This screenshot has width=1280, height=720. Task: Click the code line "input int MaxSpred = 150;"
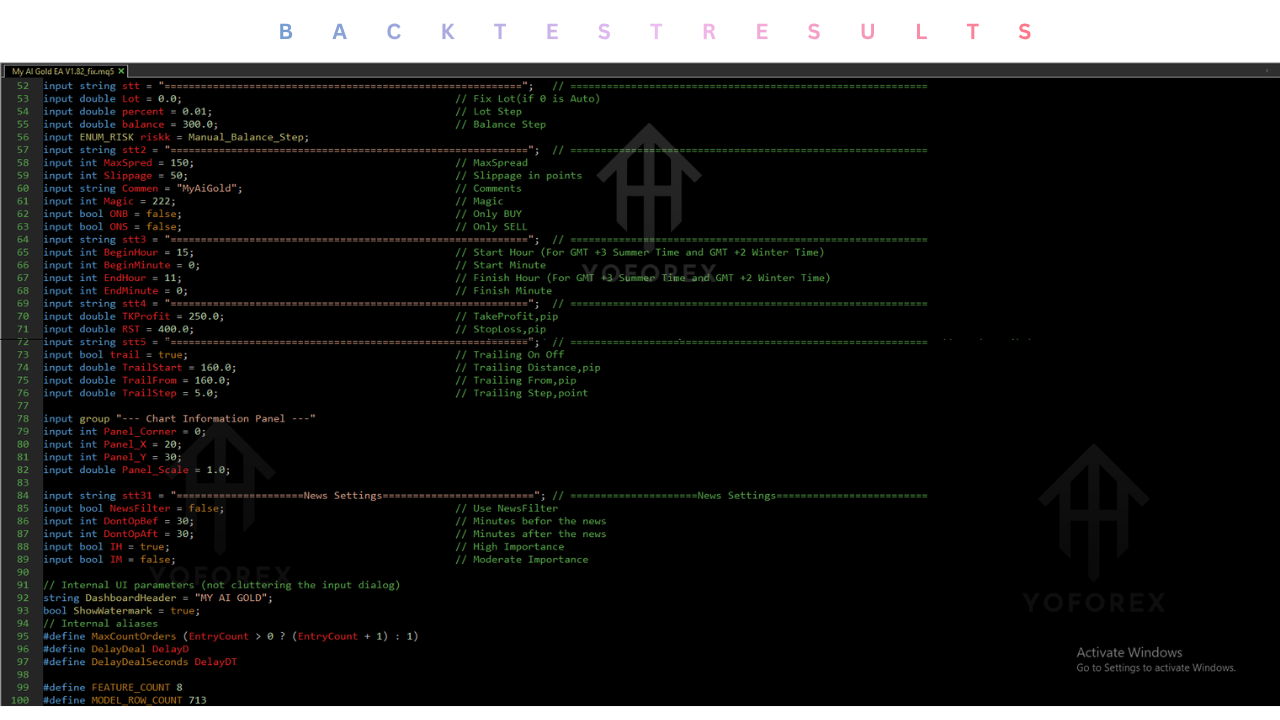point(118,163)
